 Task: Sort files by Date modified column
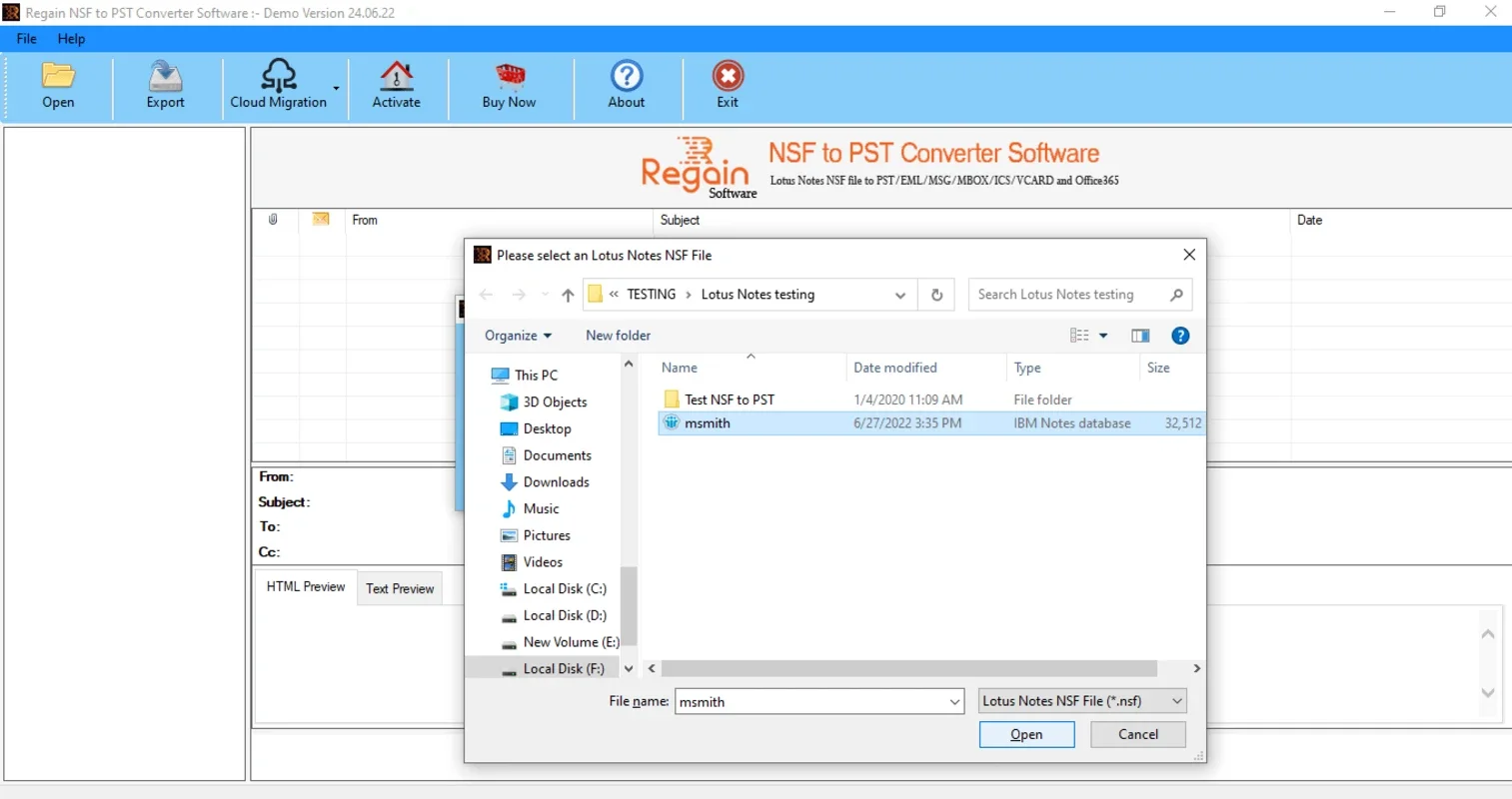895,368
